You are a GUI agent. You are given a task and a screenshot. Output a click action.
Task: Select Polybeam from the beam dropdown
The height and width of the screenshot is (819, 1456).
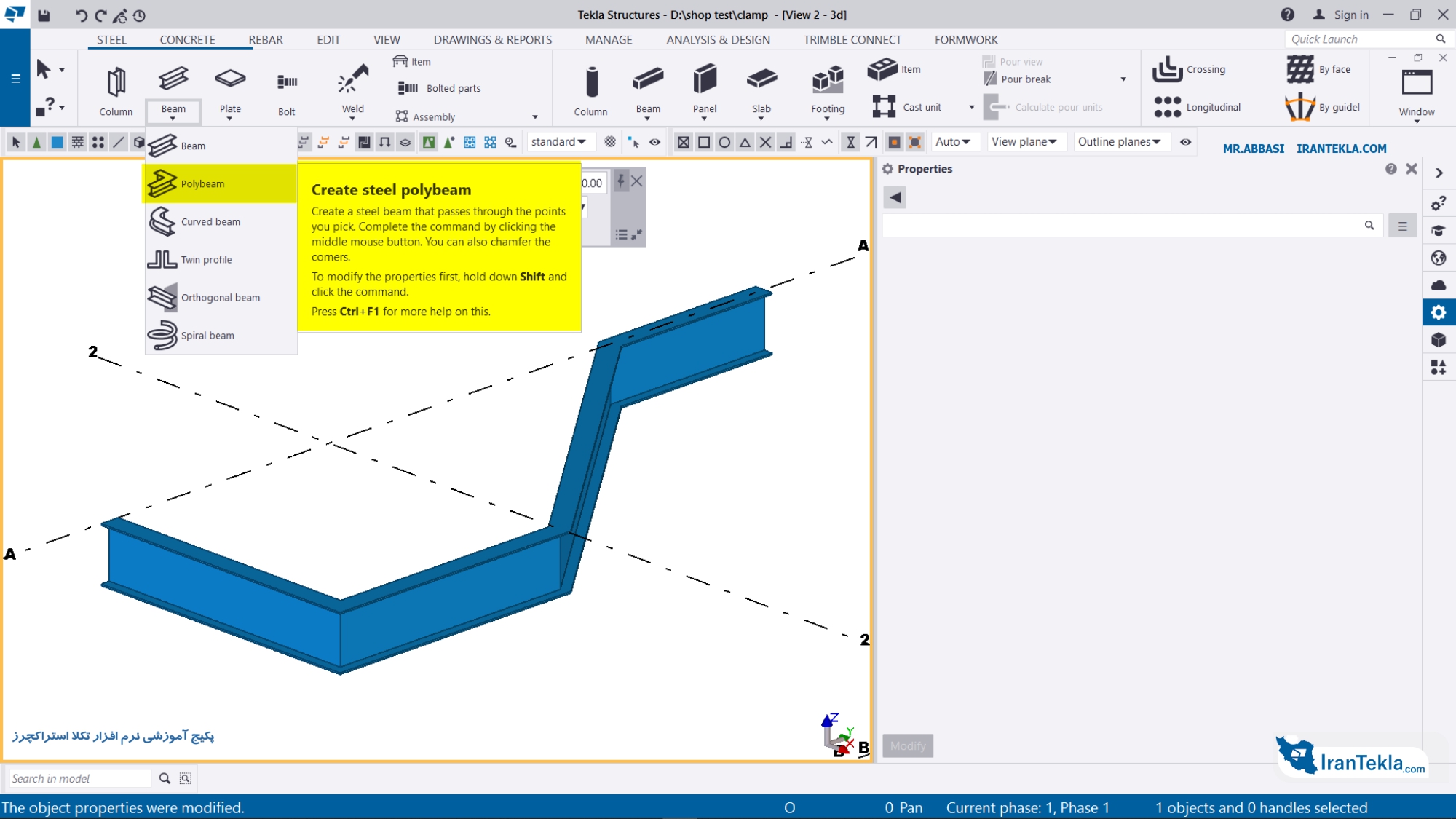click(x=219, y=183)
